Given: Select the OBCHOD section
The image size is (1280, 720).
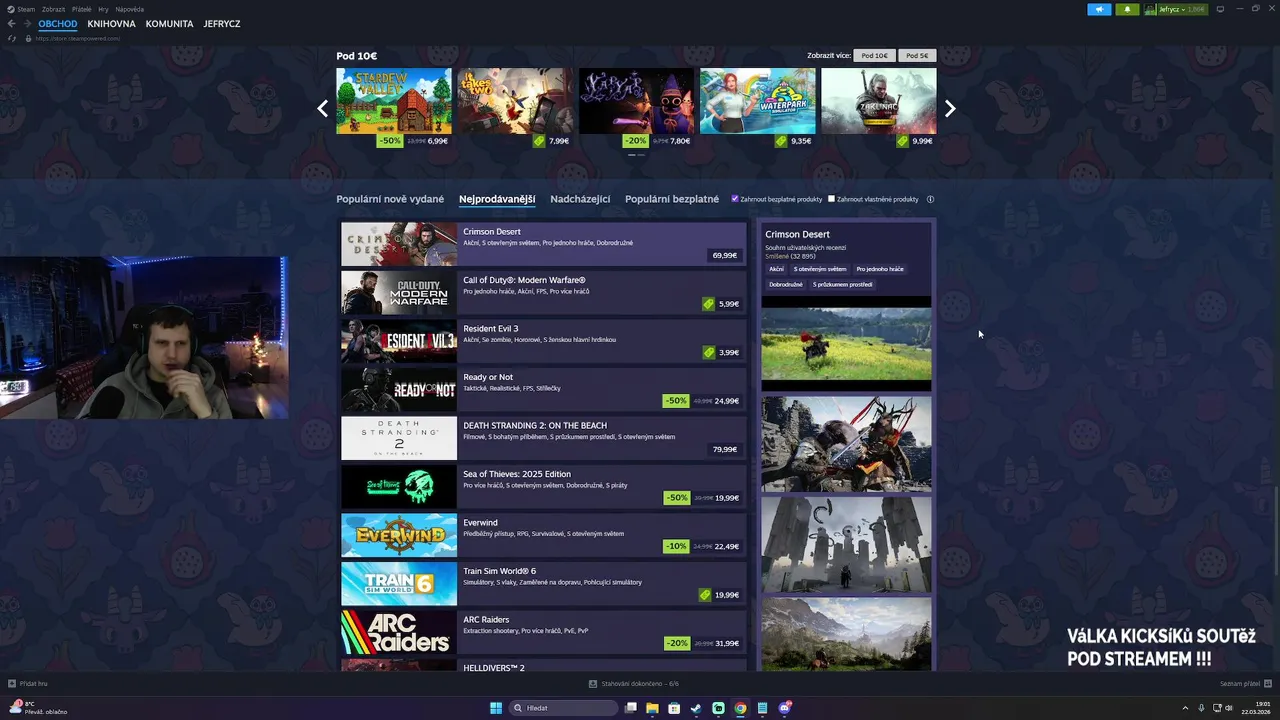Looking at the screenshot, I should click(x=58, y=24).
